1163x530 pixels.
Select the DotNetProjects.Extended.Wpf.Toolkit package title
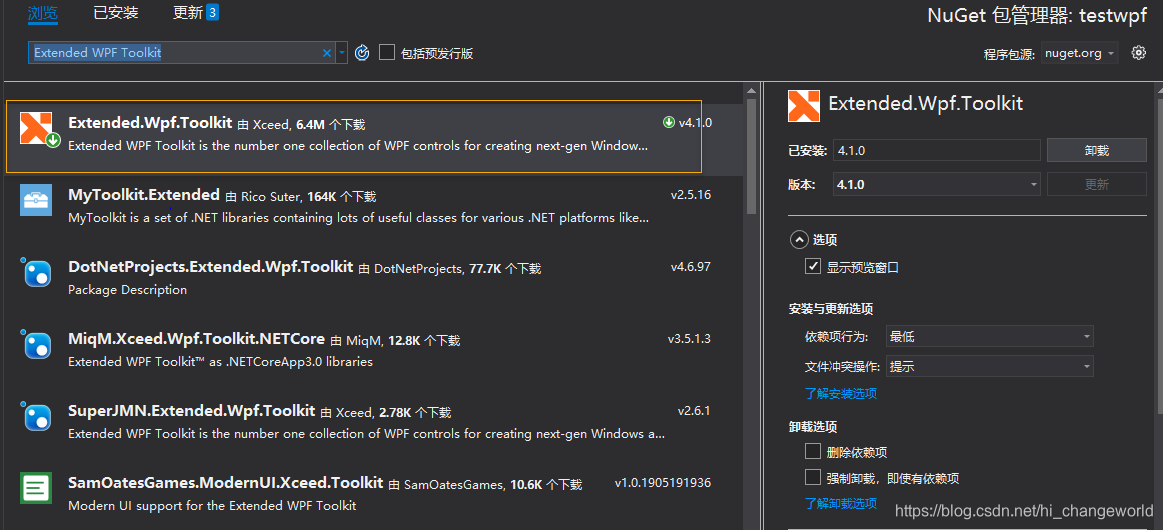pyautogui.click(x=211, y=267)
